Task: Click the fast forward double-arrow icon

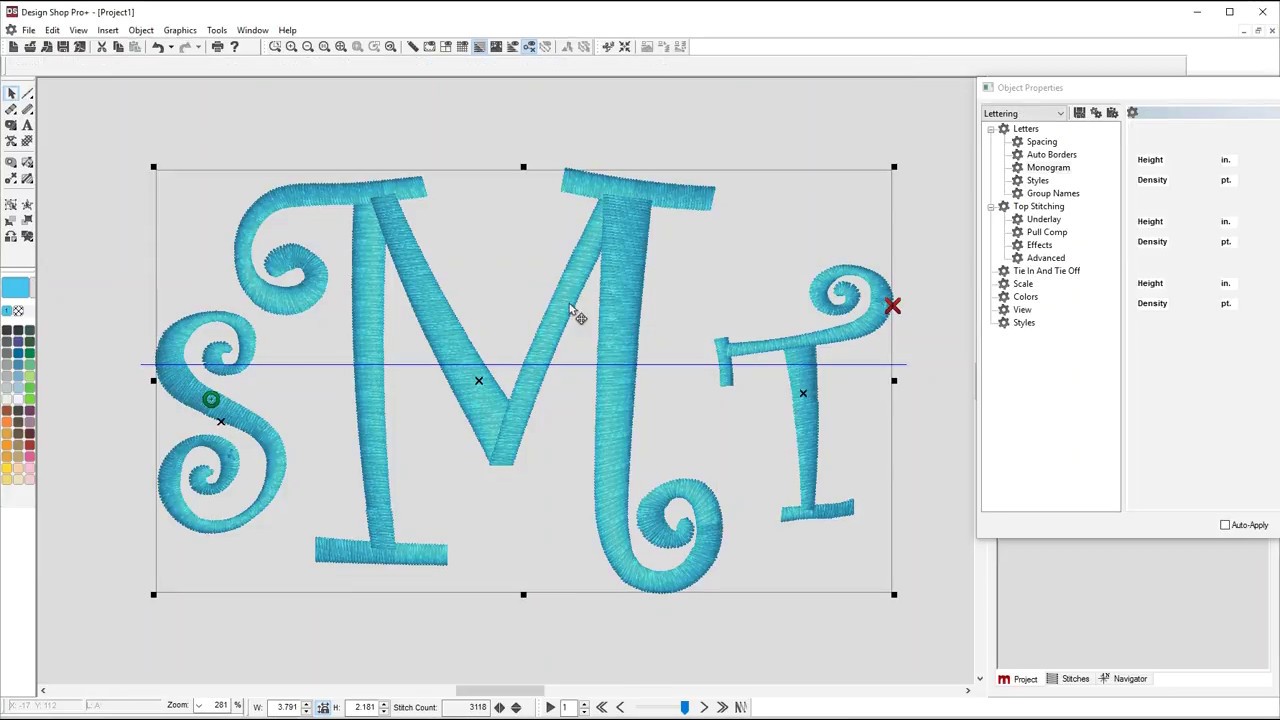Action: pos(722,707)
